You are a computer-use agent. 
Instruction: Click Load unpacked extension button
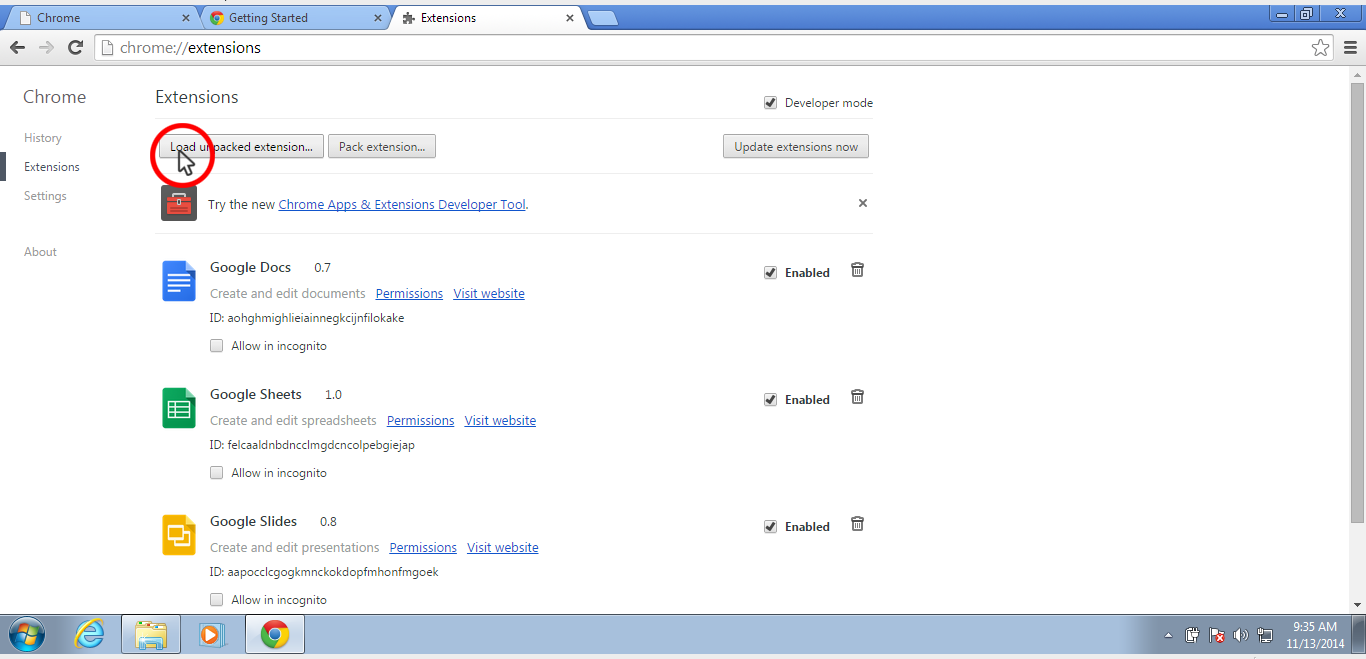pos(241,147)
